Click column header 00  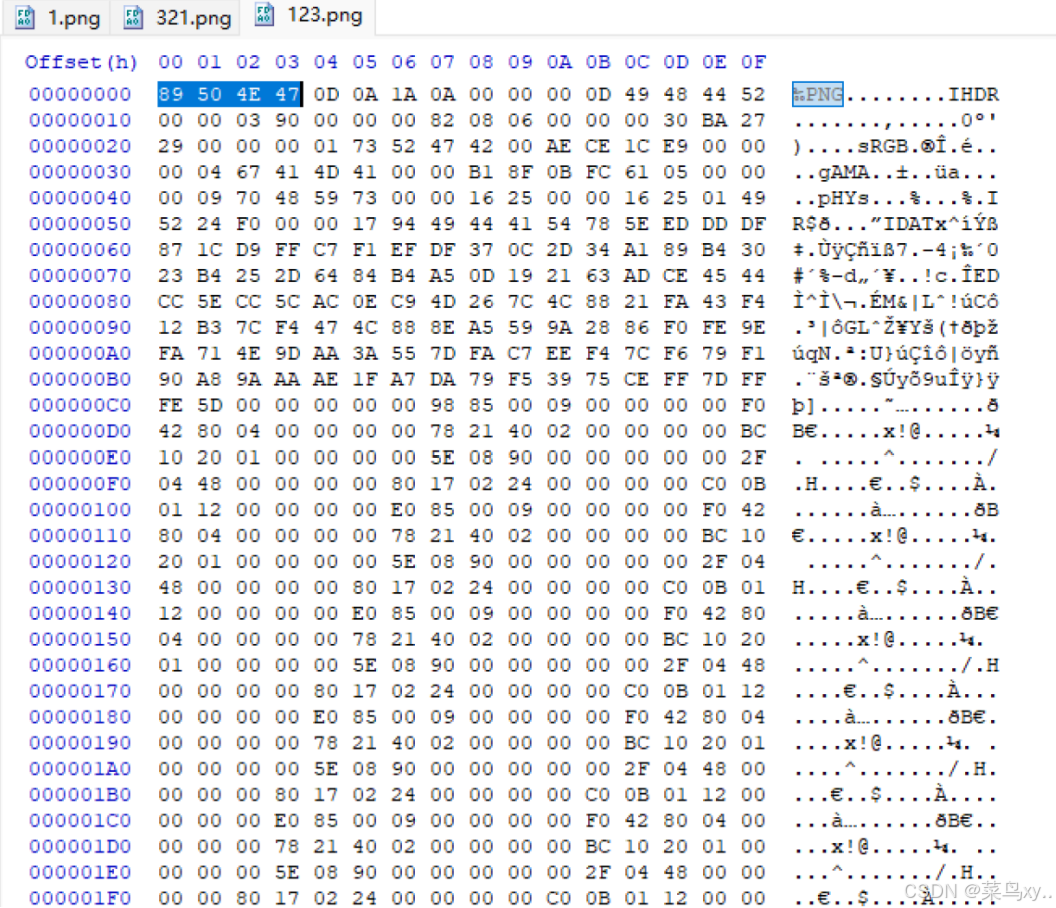point(170,62)
